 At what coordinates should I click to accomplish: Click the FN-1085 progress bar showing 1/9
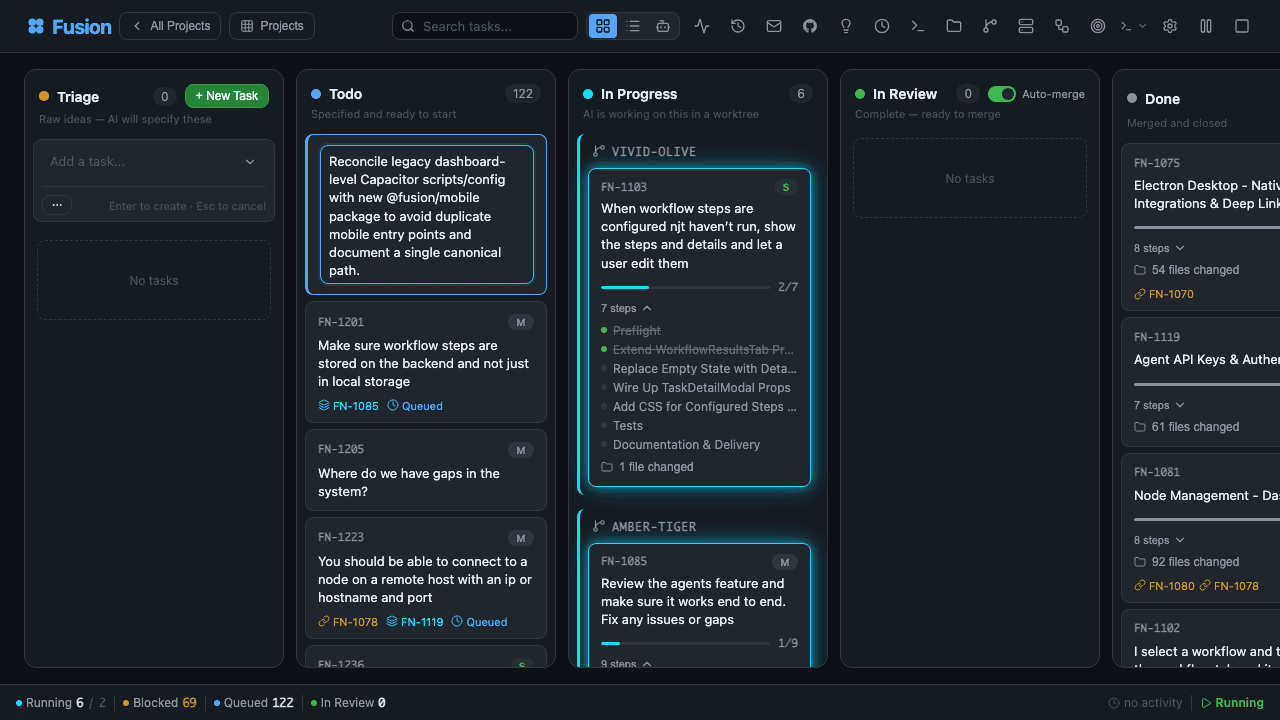click(x=685, y=643)
